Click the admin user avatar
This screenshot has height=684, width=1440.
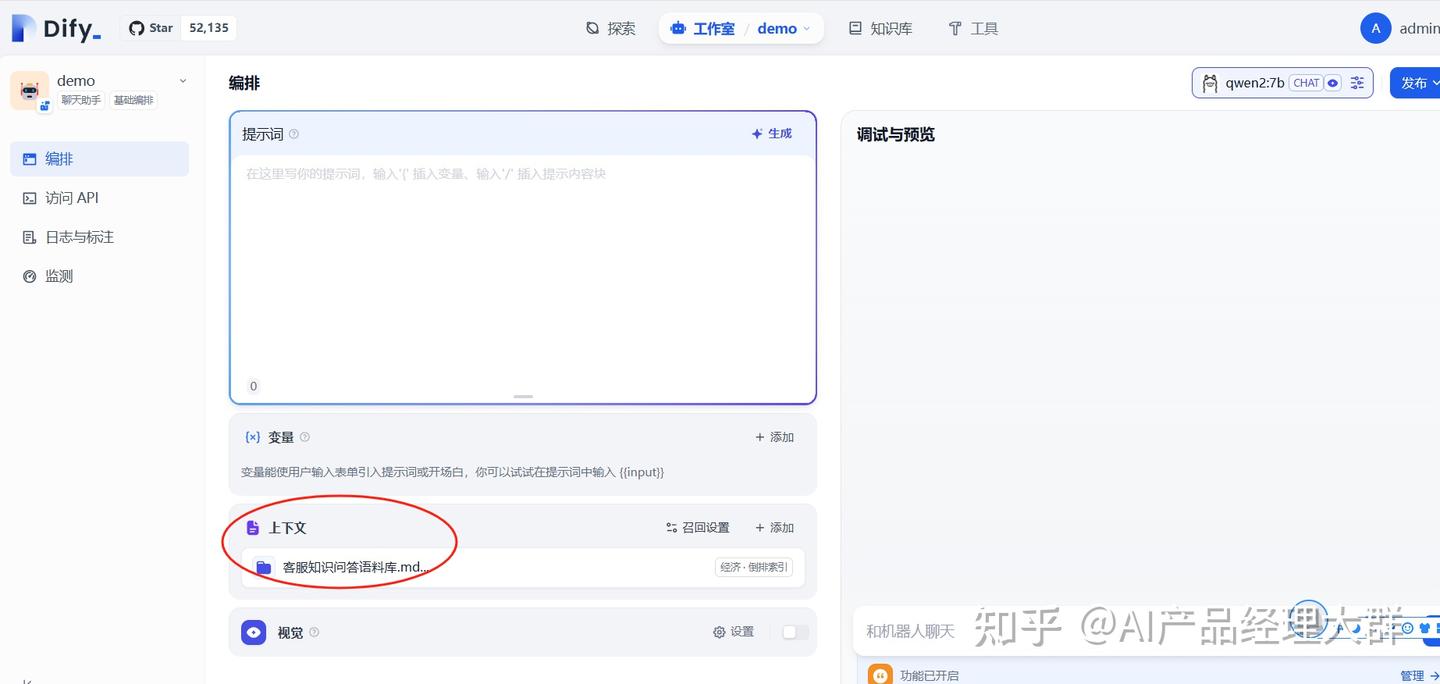pyautogui.click(x=1376, y=28)
